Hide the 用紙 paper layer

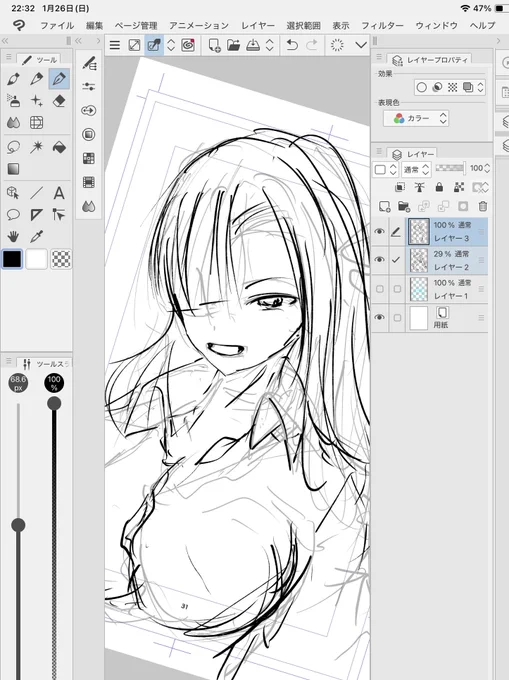pos(380,317)
